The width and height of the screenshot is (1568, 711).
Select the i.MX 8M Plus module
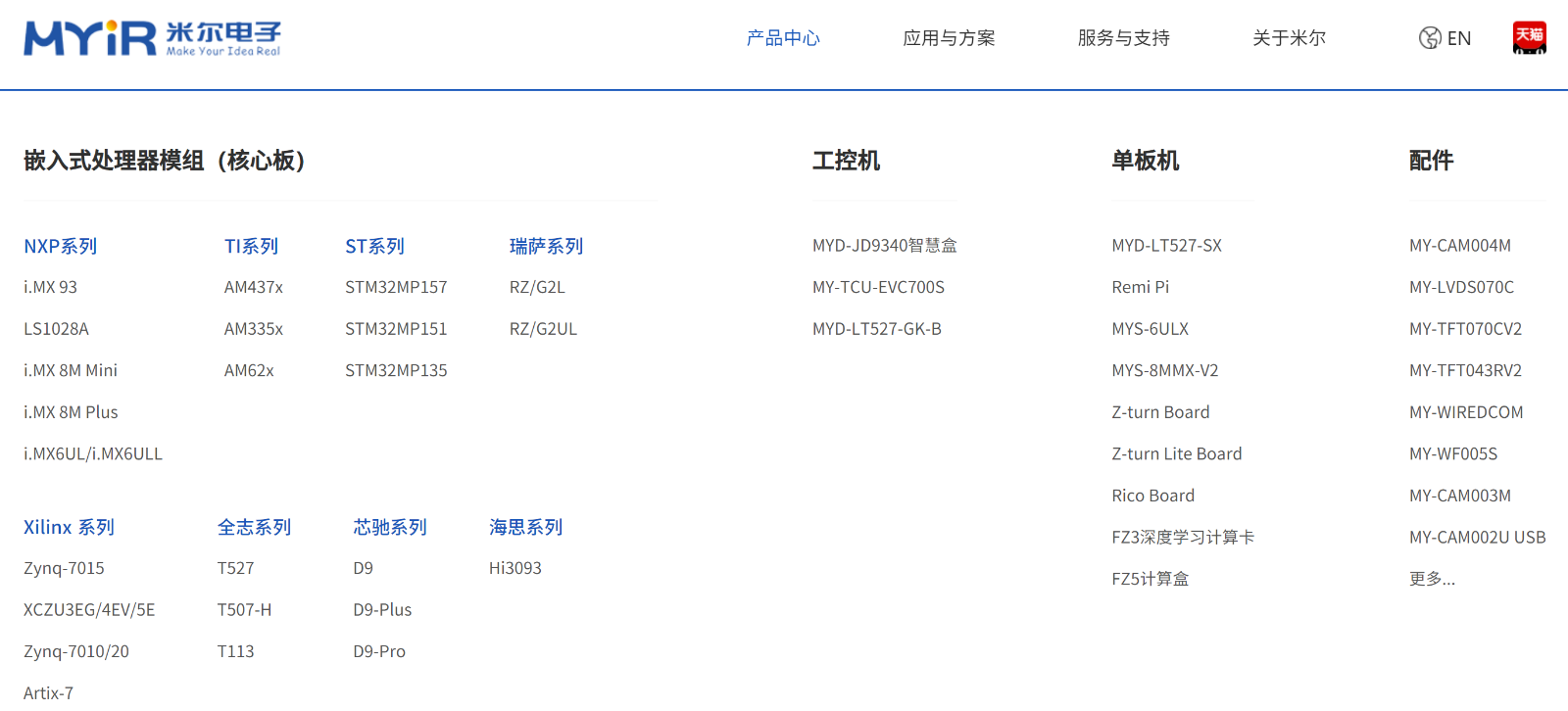(x=71, y=412)
